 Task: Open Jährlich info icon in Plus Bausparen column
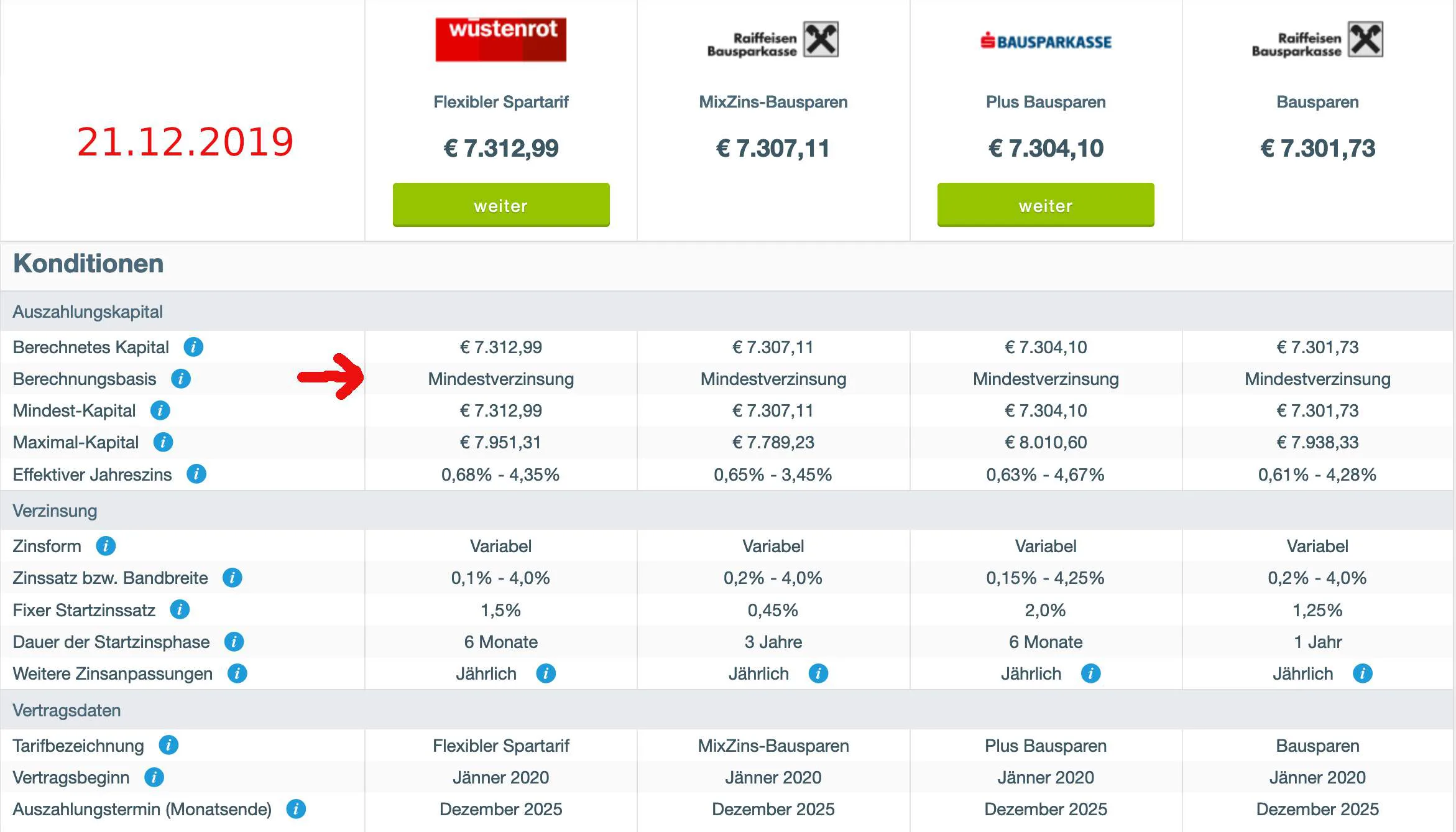[x=1091, y=673]
